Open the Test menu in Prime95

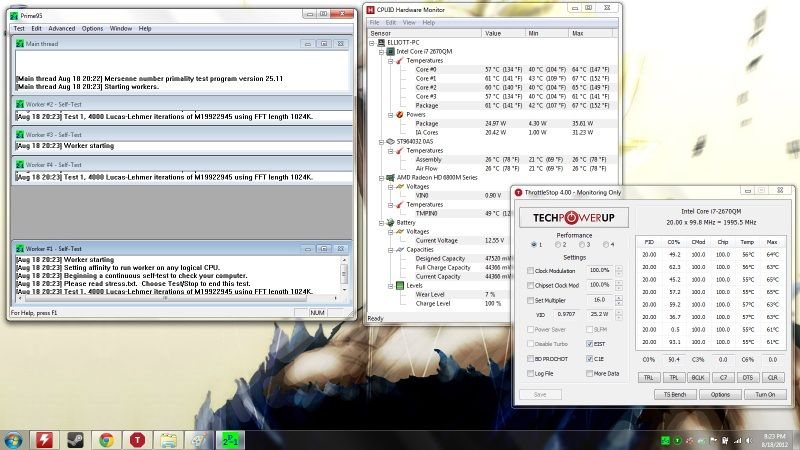(19, 29)
